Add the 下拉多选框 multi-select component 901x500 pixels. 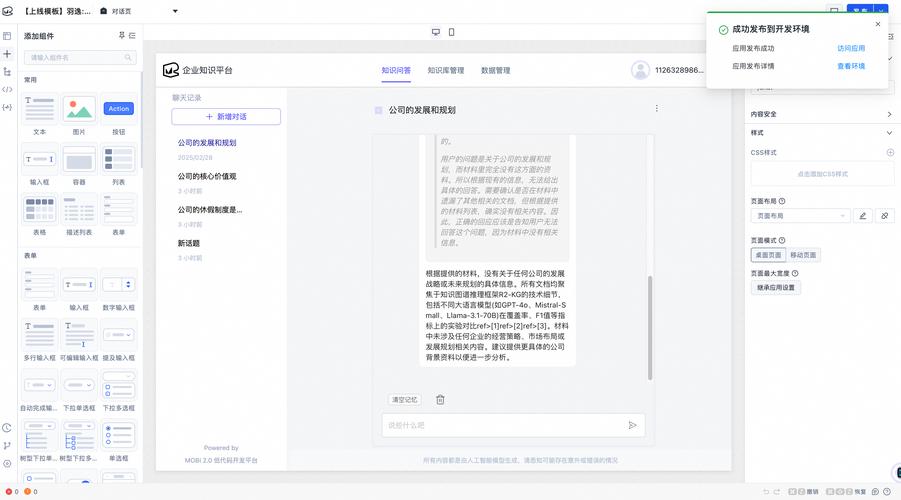click(x=119, y=391)
